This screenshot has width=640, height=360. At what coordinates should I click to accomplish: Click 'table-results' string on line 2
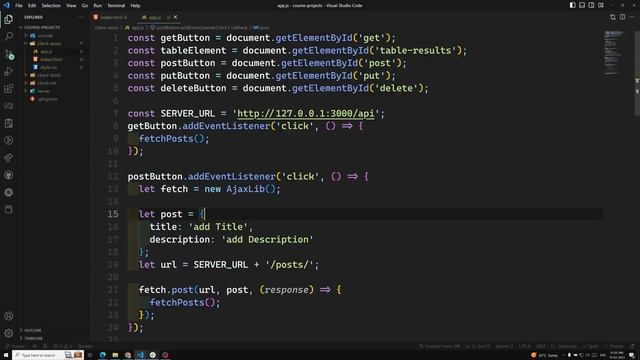(415, 51)
